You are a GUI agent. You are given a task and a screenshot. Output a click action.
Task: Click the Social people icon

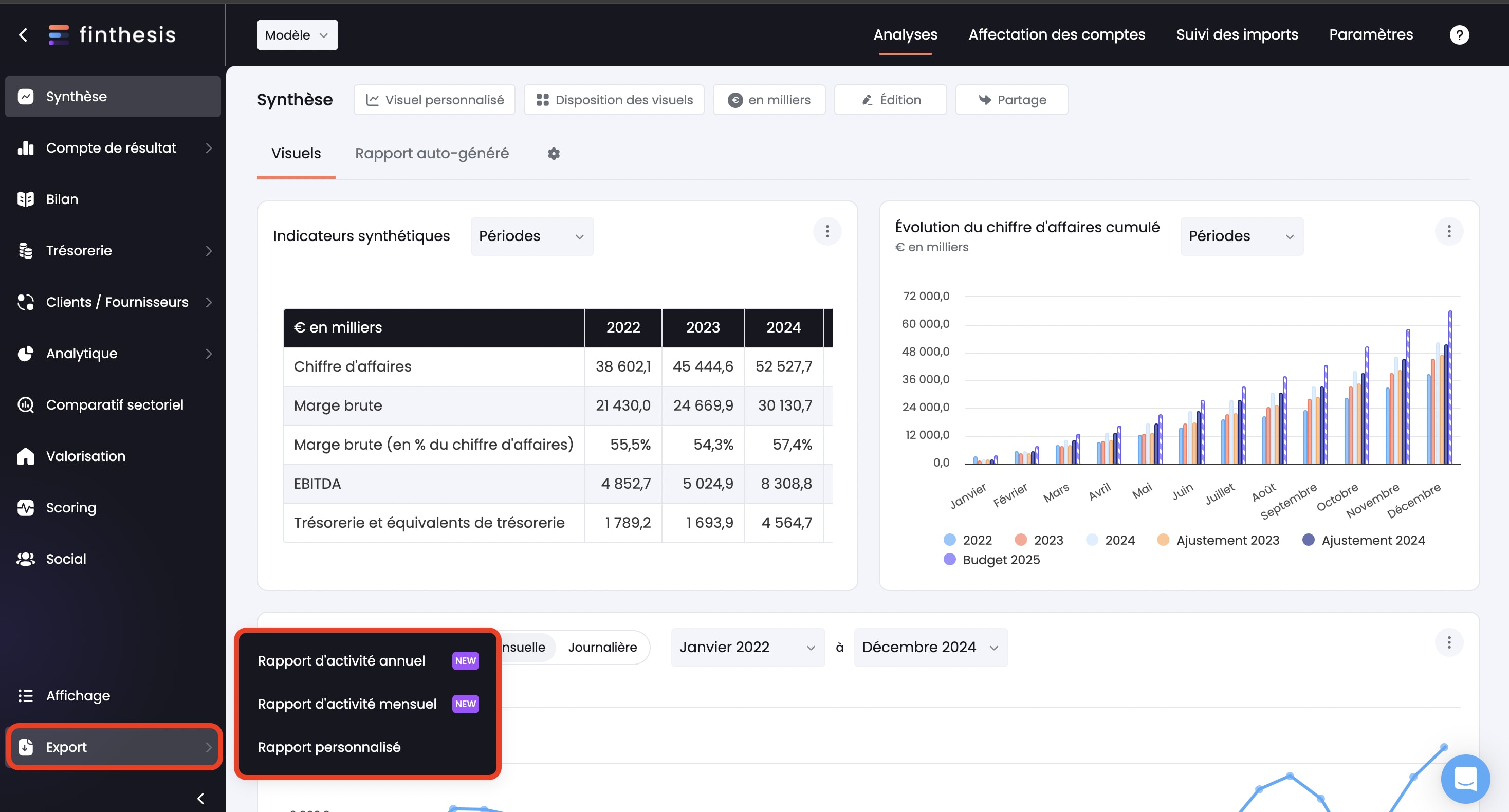point(26,559)
